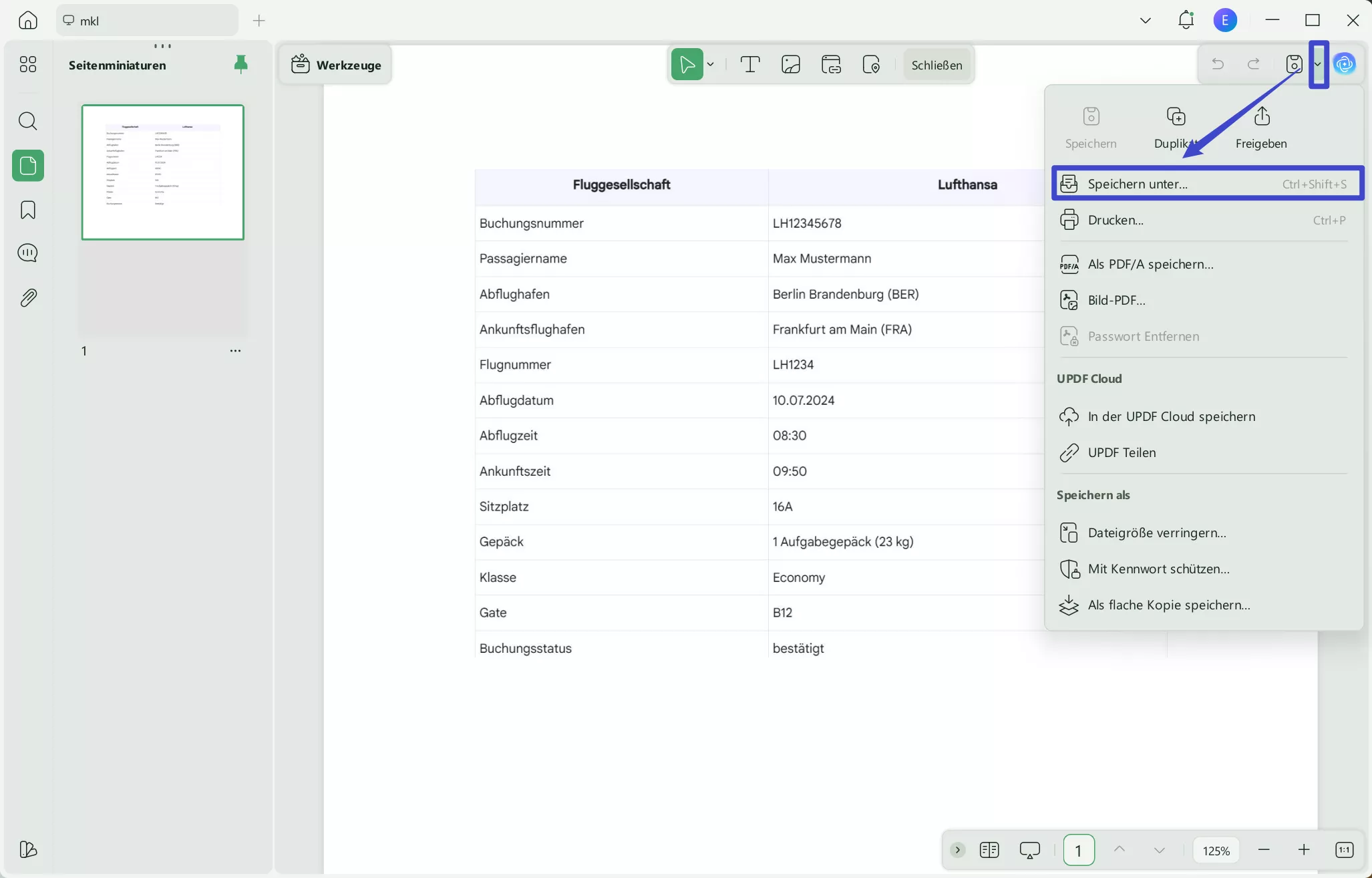The image size is (1372, 878).
Task: Choose the text edit tool
Action: click(750, 65)
